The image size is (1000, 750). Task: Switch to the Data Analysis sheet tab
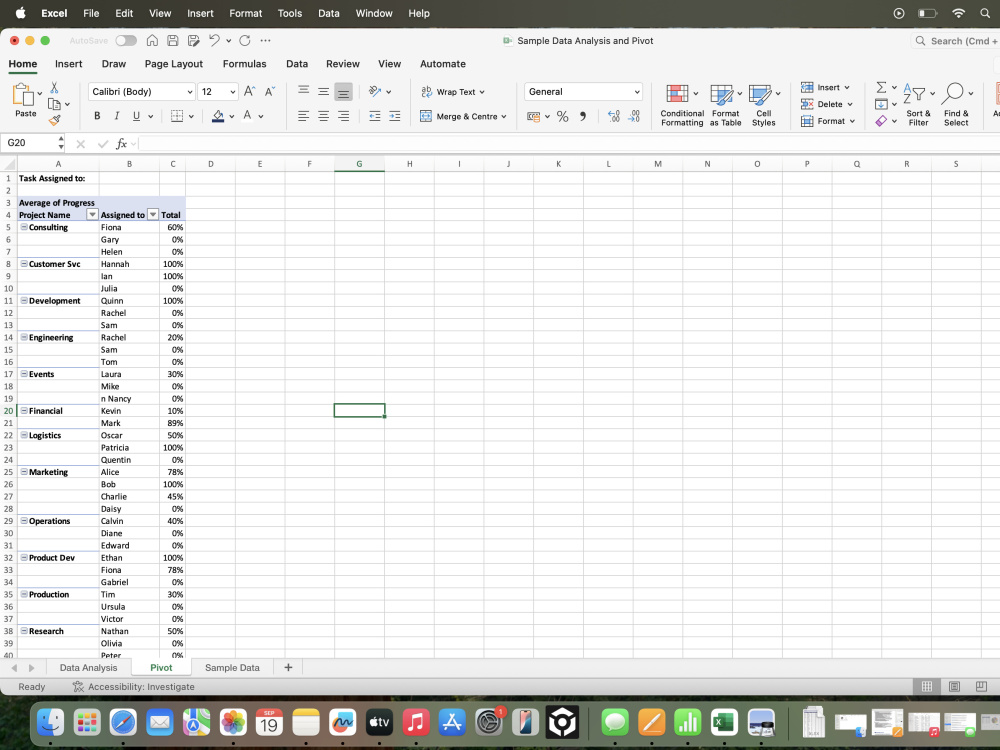pos(88,668)
